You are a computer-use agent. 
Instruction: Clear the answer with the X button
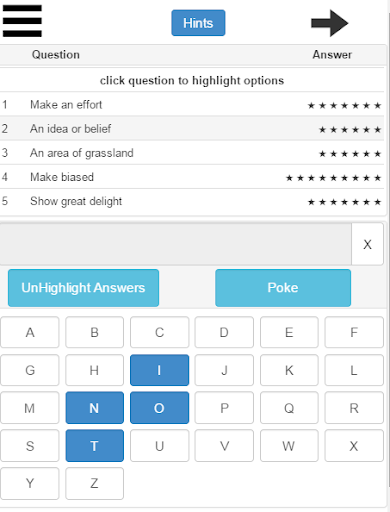coord(367,244)
